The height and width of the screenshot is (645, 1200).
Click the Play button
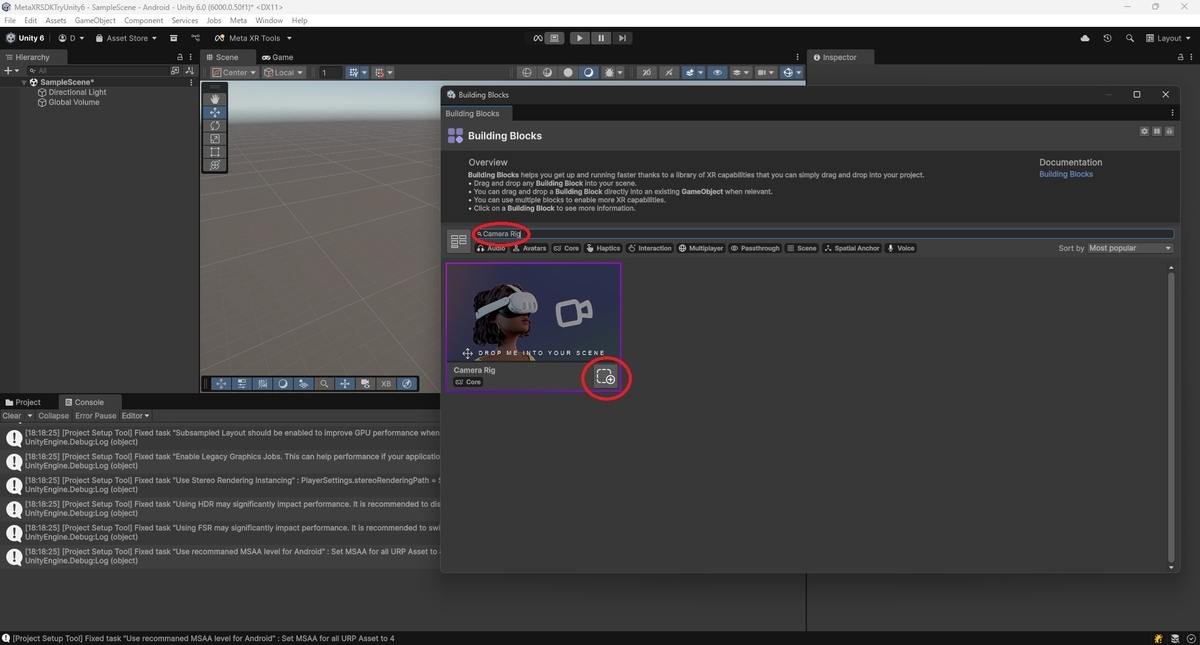(580, 38)
